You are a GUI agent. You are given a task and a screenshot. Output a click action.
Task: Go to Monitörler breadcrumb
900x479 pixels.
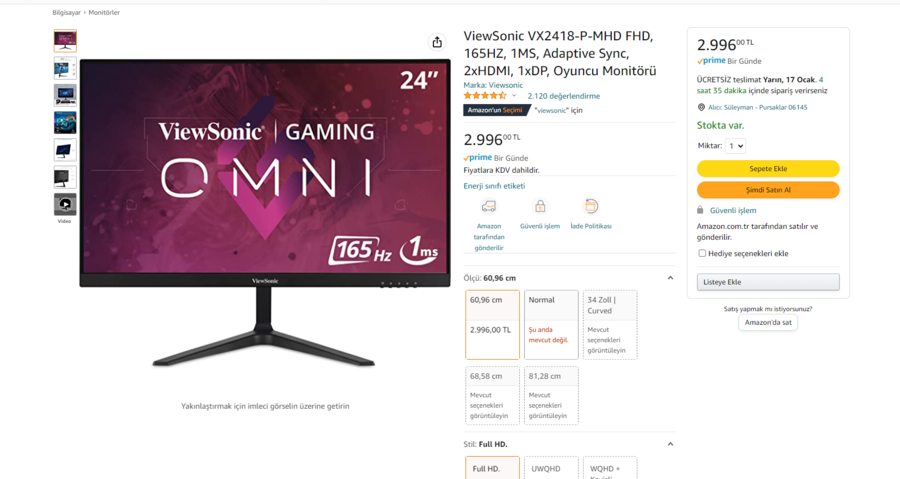104,13
